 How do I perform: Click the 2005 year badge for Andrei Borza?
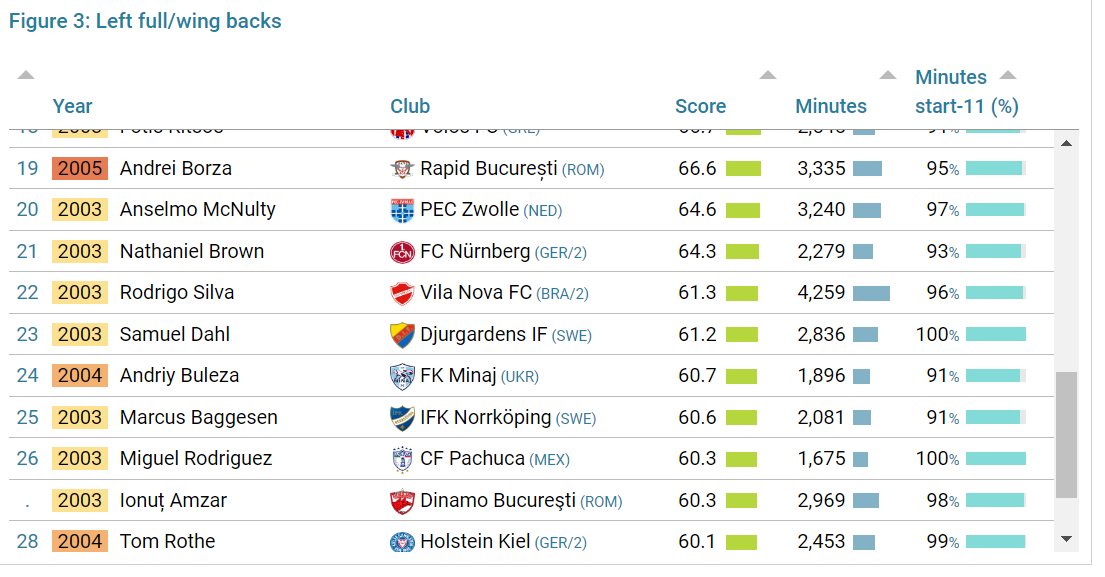[x=80, y=168]
